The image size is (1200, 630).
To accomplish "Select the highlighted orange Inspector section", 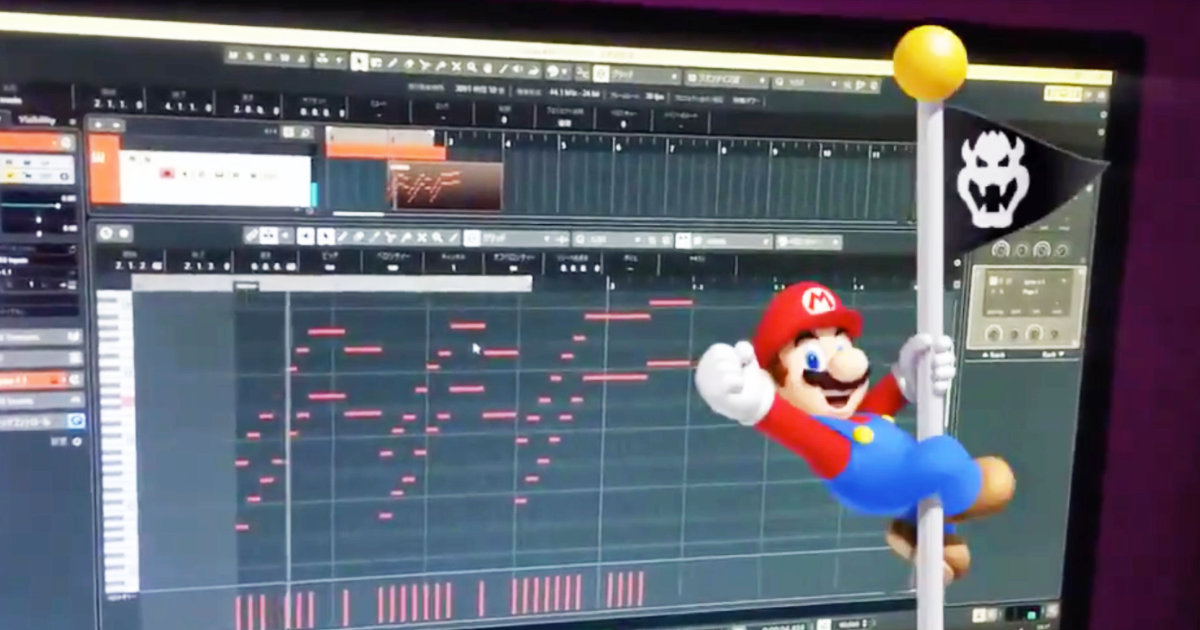I will click(35, 380).
